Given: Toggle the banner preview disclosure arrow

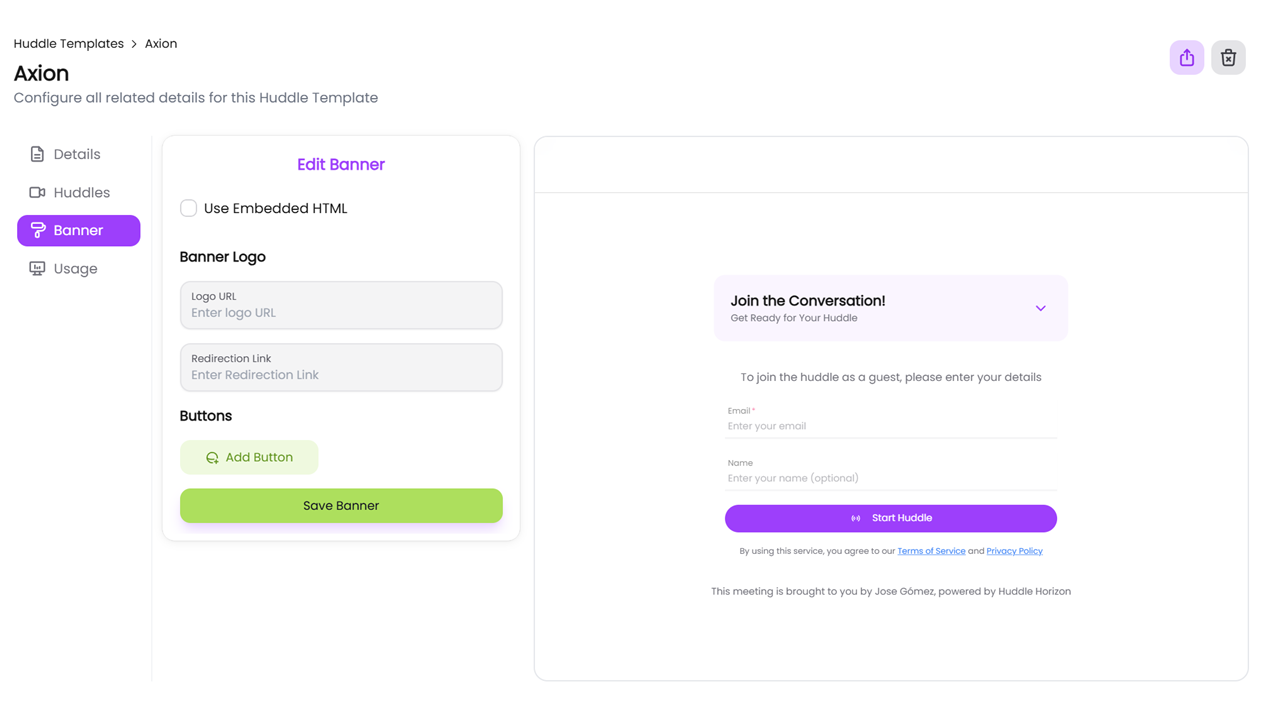Looking at the screenshot, I should tap(1040, 308).
